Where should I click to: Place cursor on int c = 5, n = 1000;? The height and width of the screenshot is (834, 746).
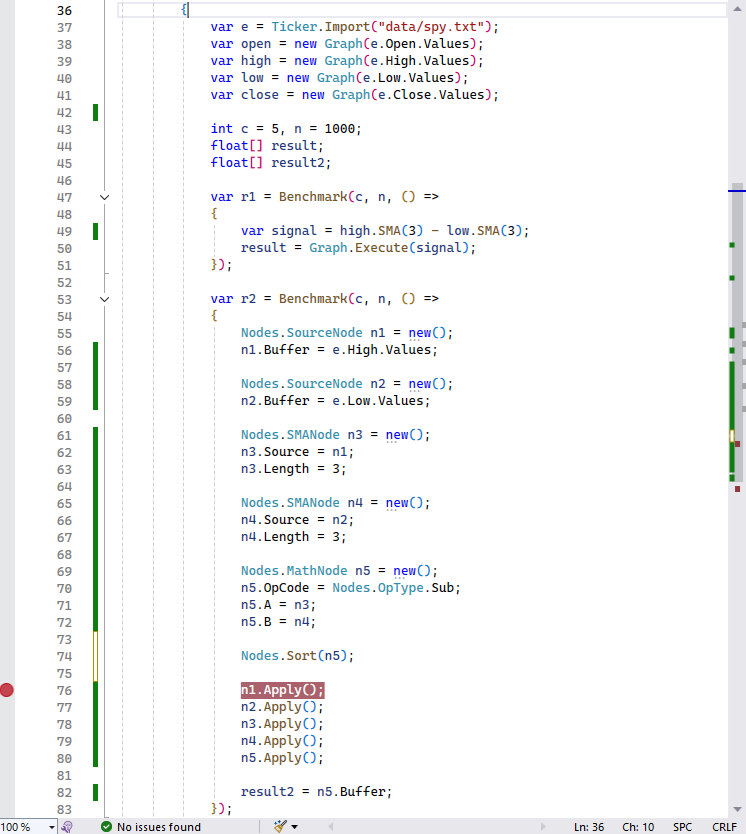pos(286,129)
